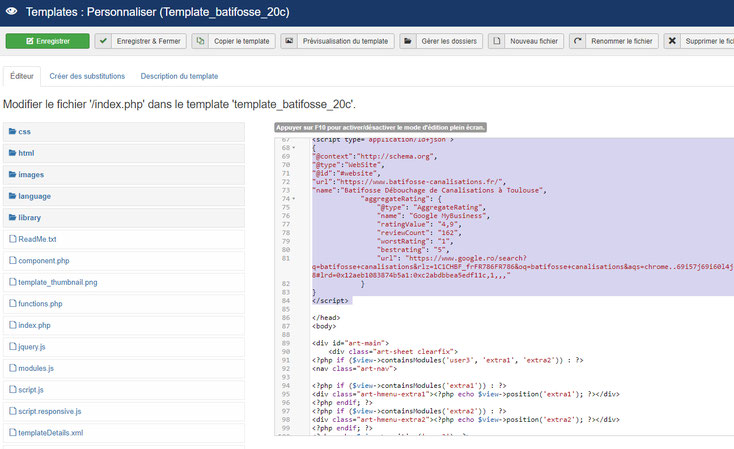This screenshot has width=734, height=449.
Task: Create a Nouveau fichier
Action: [x=526, y=41]
